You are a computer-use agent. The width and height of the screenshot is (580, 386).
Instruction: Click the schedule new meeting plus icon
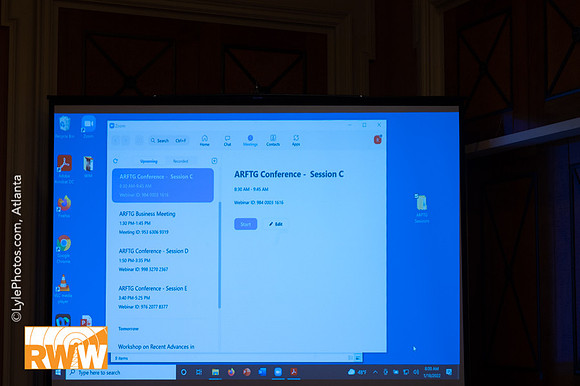point(214,160)
